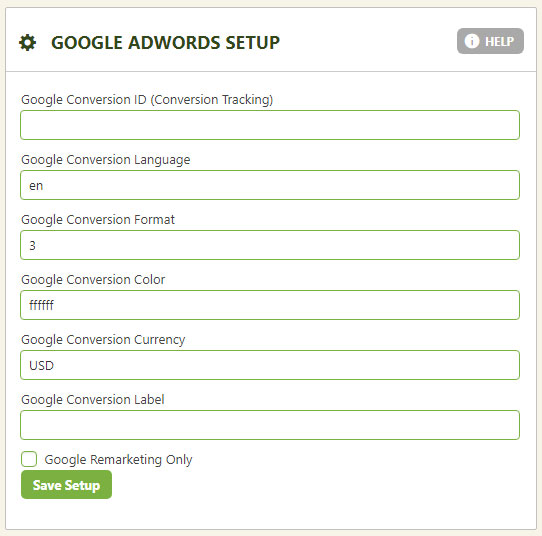Click the ffffff Conversion Color field
This screenshot has width=542, height=536.
[x=270, y=305]
